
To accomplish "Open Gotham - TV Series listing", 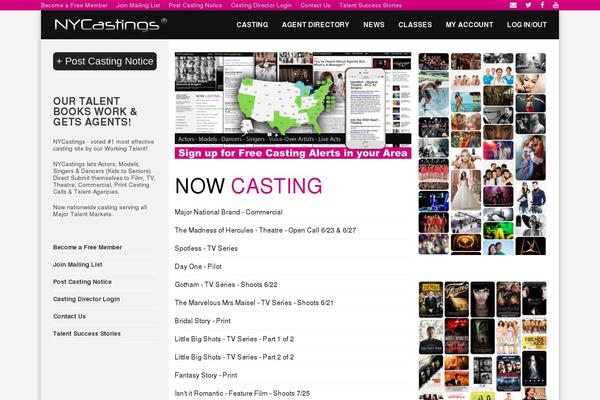I will [x=226, y=285].
